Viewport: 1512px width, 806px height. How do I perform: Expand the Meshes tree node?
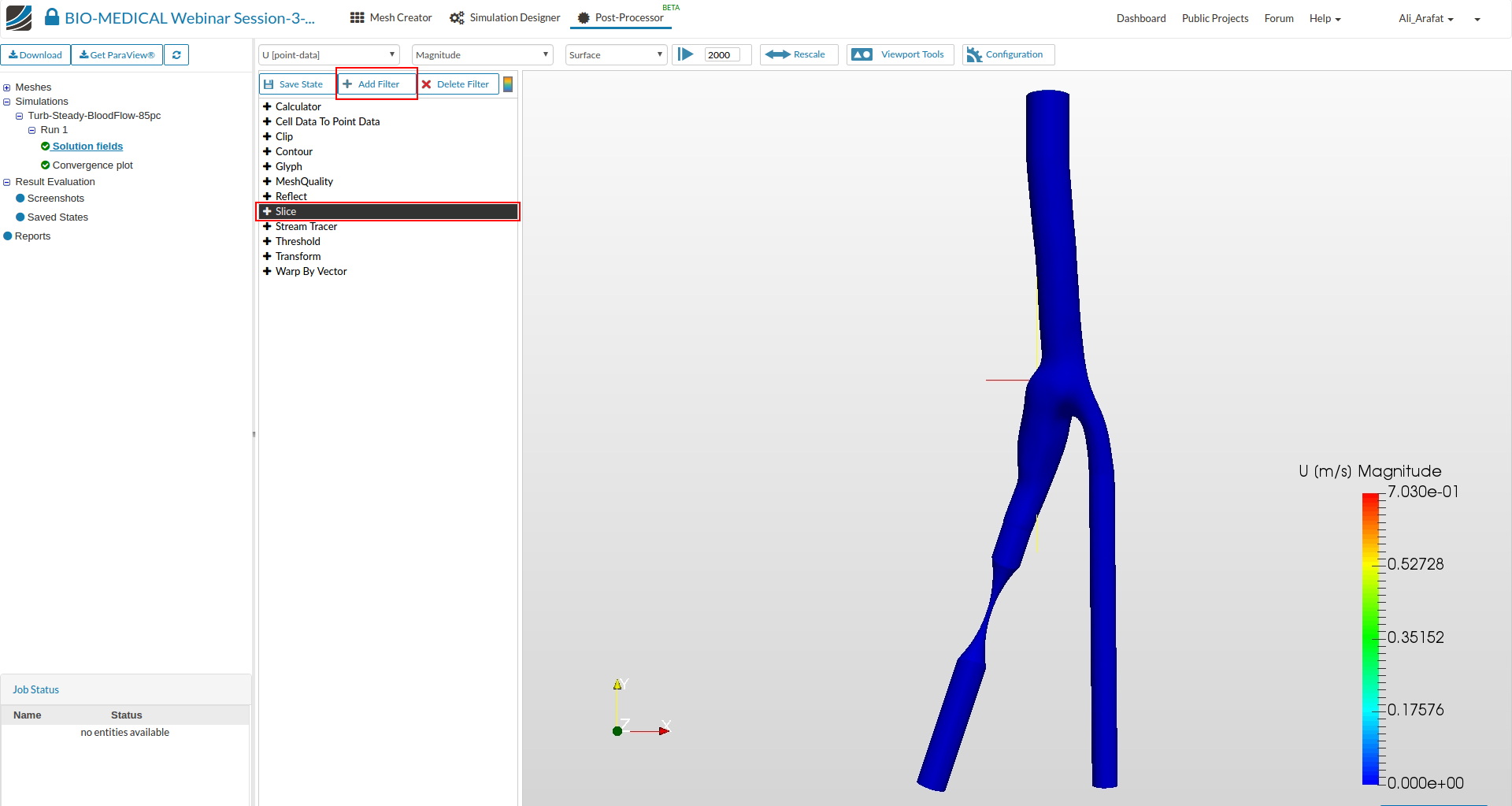(7, 87)
